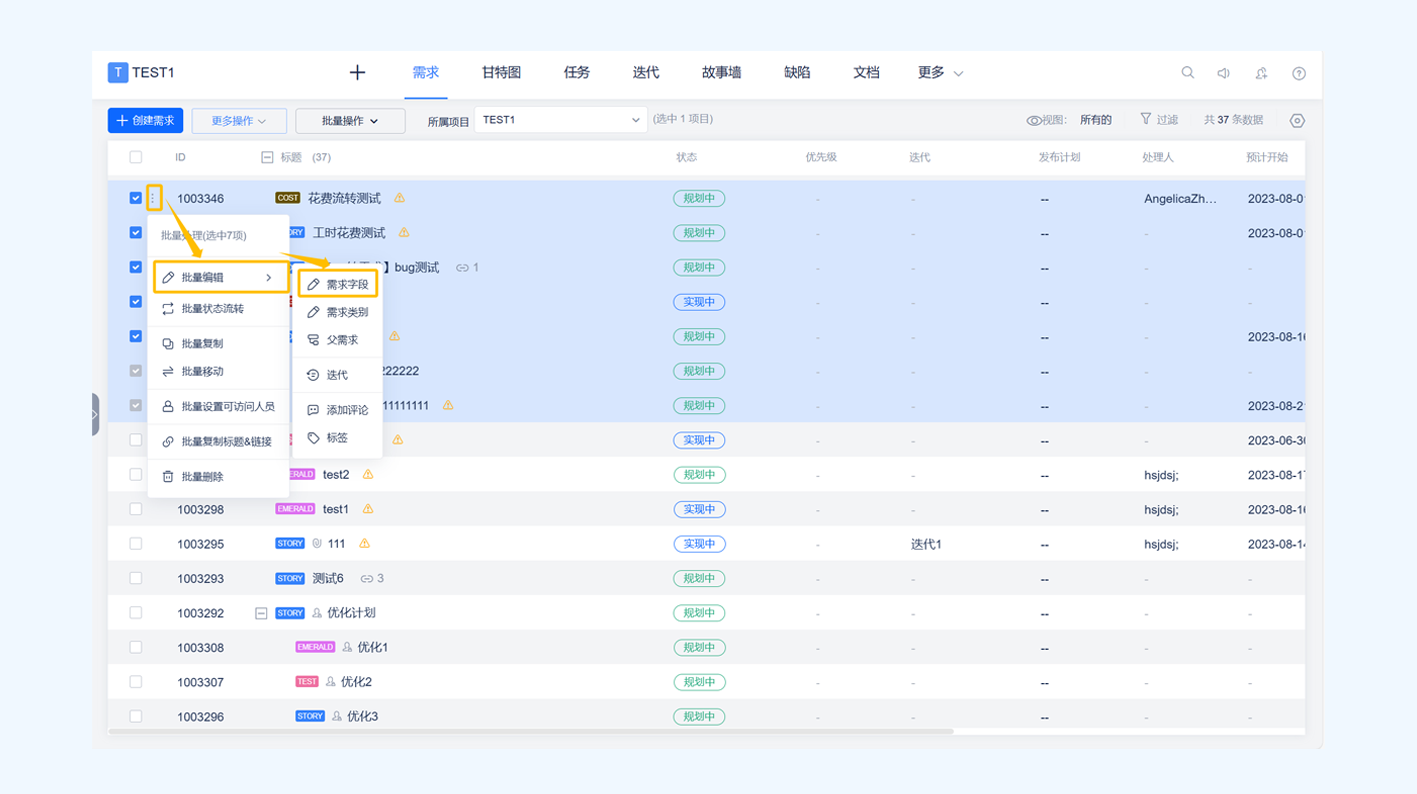This screenshot has height=794, width=1417.
Task: Collapse all via 标题 header minus toggle
Action: [x=267, y=157]
